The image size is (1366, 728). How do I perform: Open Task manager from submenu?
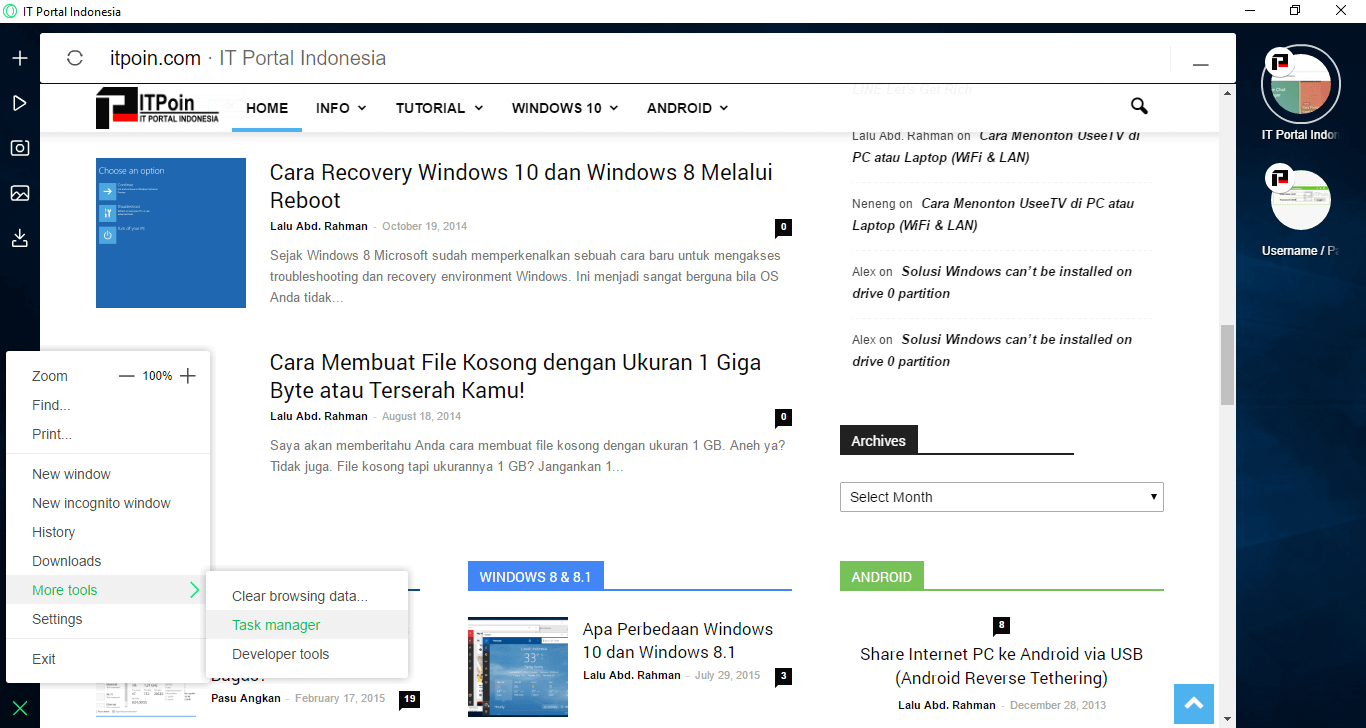tap(307, 625)
